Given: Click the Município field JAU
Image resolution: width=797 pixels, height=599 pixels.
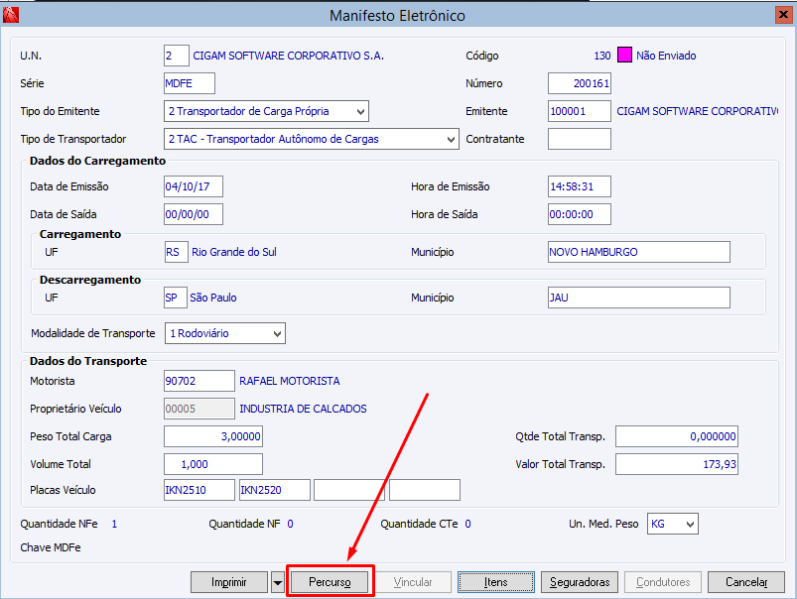Looking at the screenshot, I should [639, 297].
